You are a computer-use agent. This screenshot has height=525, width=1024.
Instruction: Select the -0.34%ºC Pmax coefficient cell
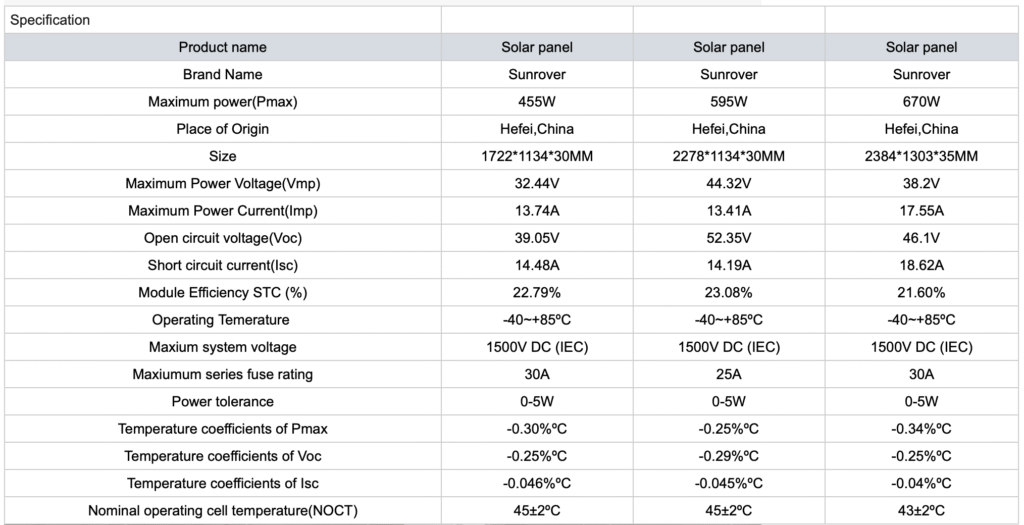921,429
